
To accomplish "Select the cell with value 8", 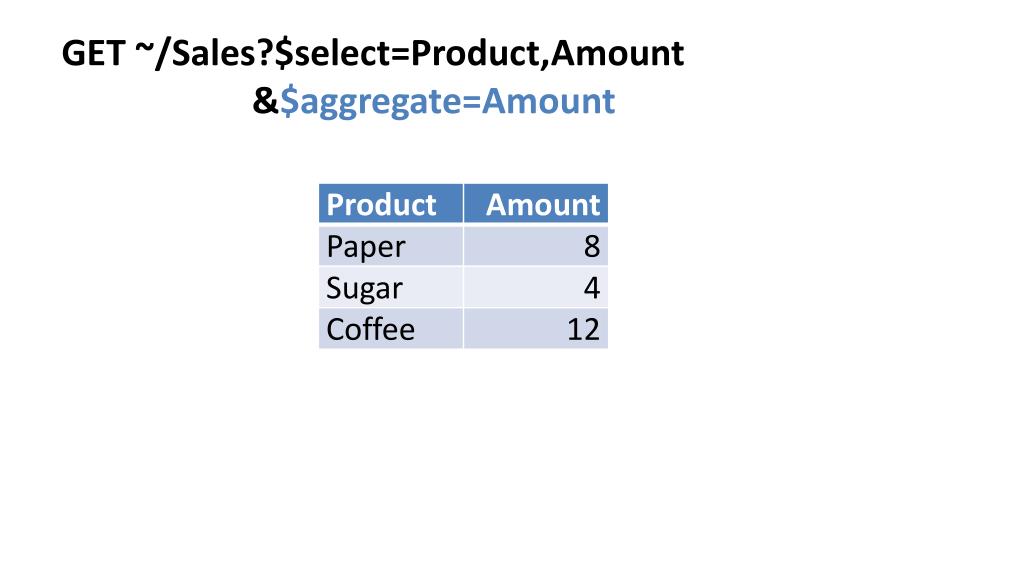I will [536, 246].
